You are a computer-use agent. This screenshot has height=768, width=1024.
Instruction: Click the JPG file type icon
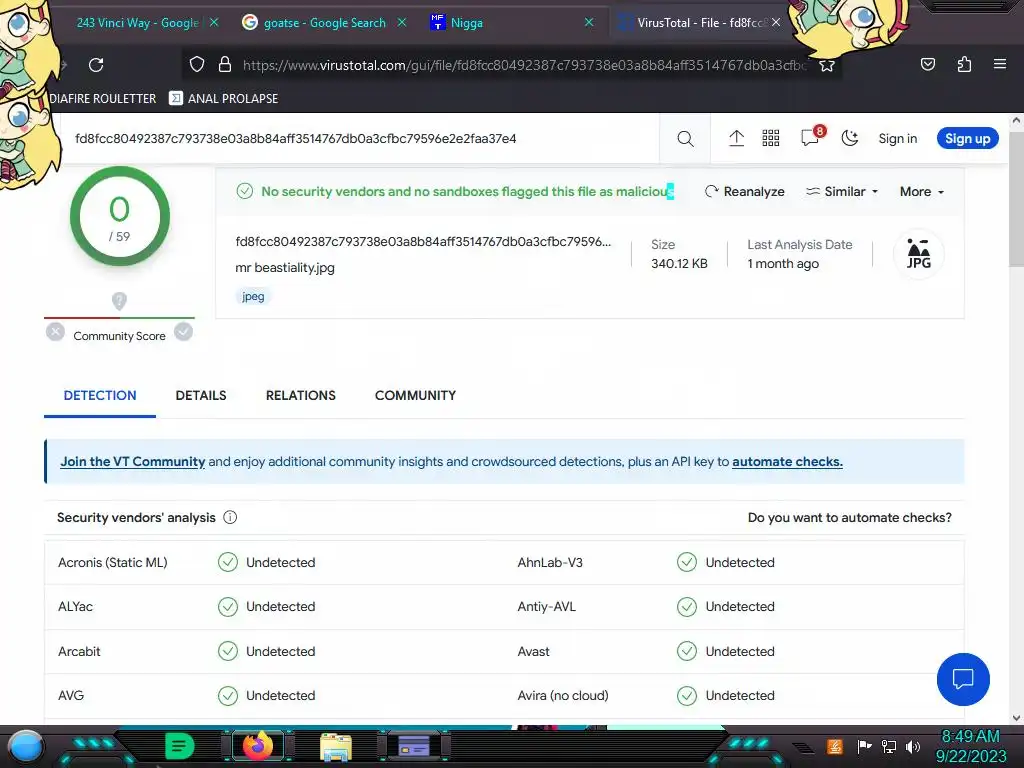918,253
